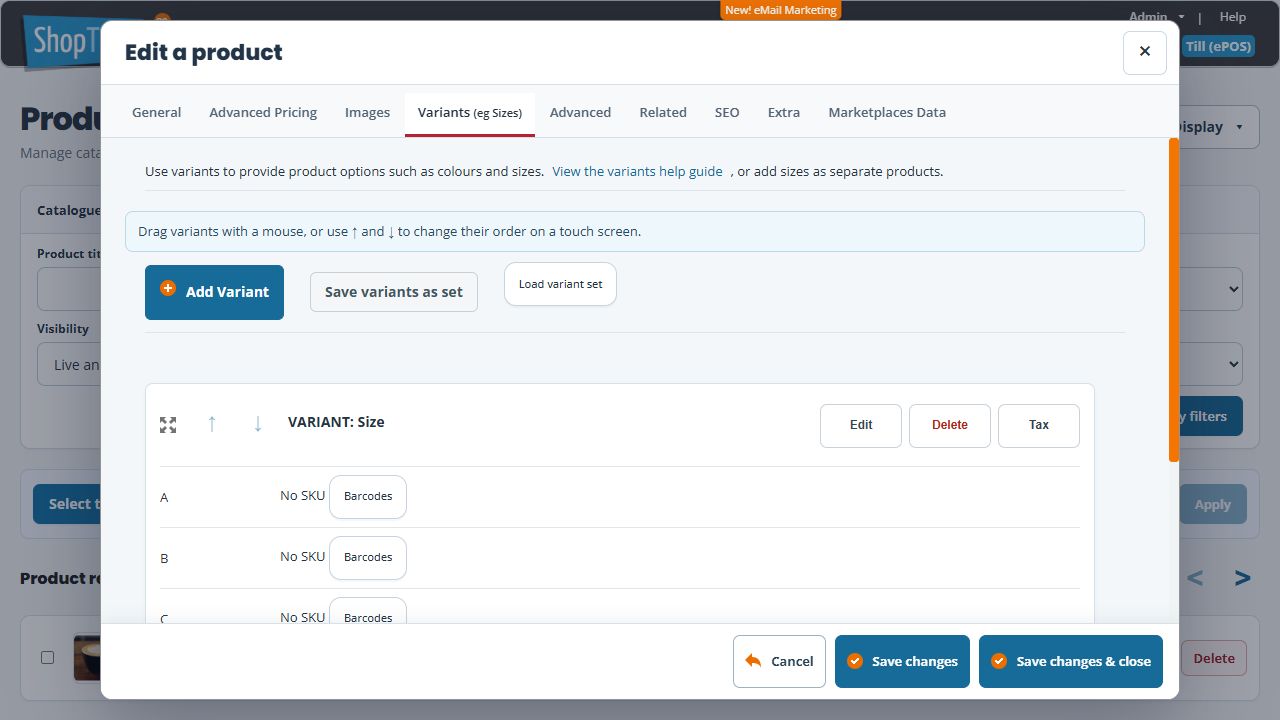Tick the checkbox for the first product row
This screenshot has height=720, width=1280.
click(47, 657)
